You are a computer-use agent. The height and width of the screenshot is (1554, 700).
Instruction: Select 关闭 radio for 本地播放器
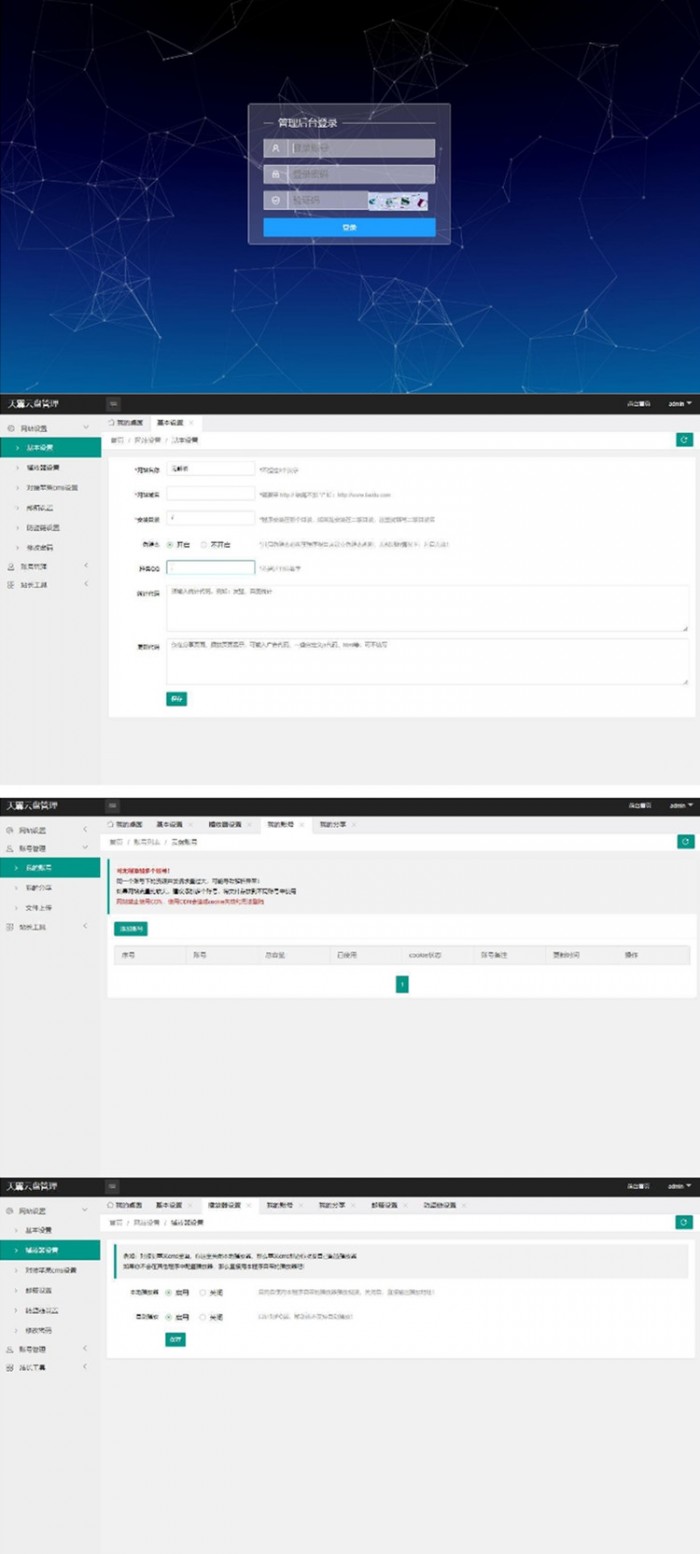(x=203, y=1292)
